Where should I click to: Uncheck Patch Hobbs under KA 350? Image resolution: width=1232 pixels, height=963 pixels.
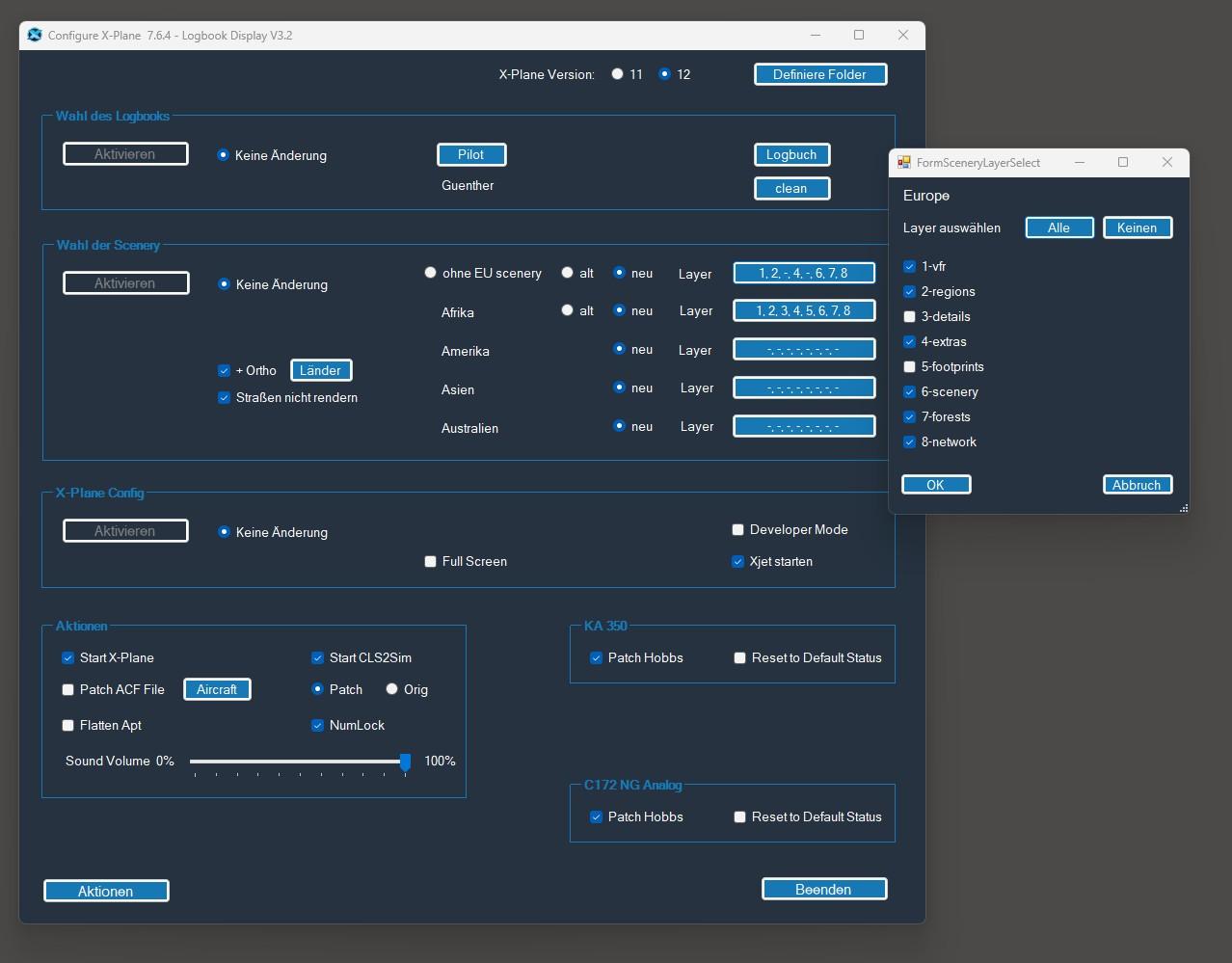click(596, 658)
